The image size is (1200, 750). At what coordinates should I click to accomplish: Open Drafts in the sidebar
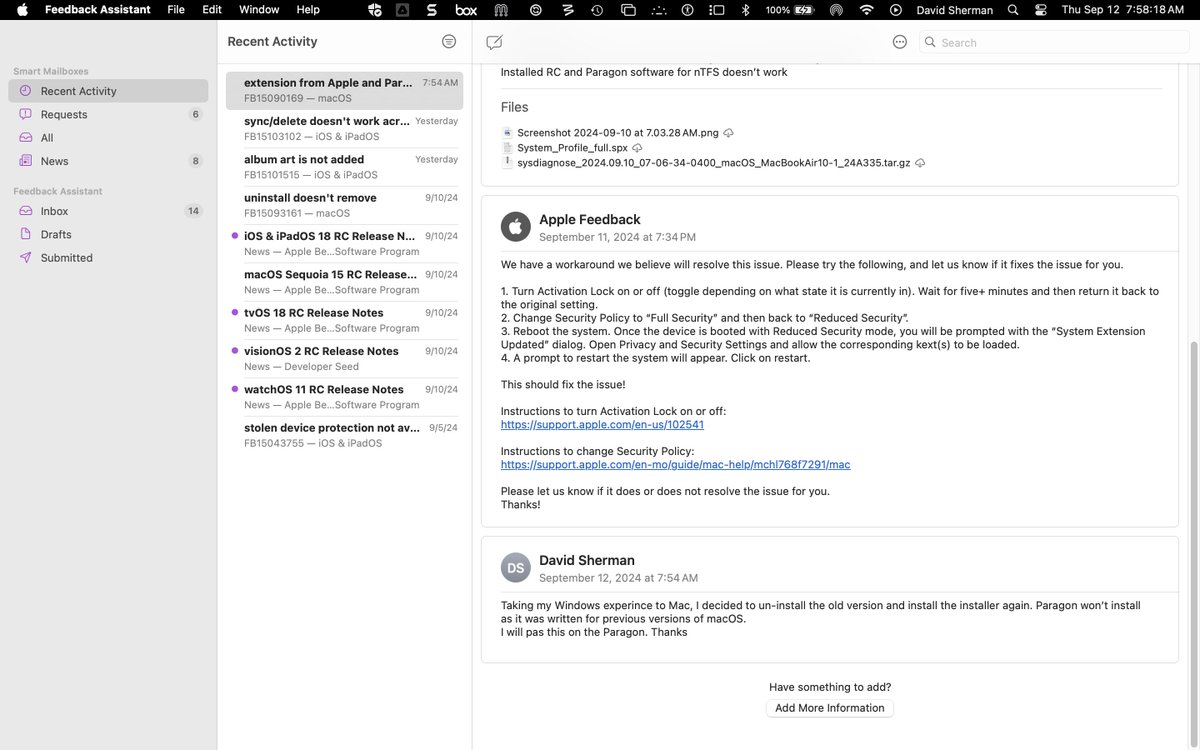[x=108, y=234]
